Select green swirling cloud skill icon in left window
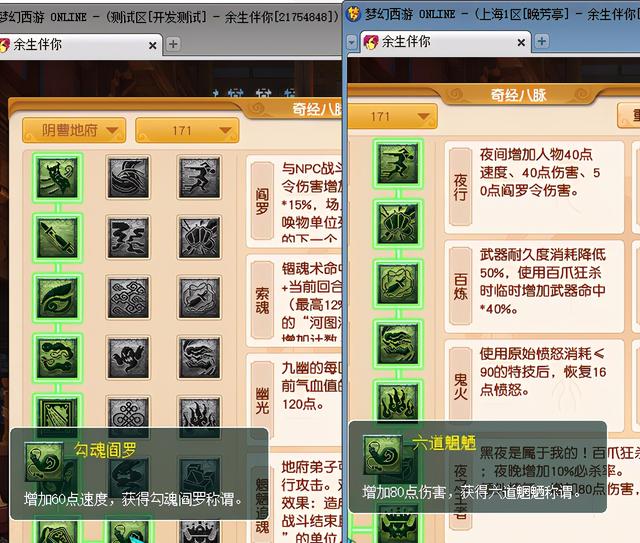The height and width of the screenshot is (543, 640). (x=58, y=358)
